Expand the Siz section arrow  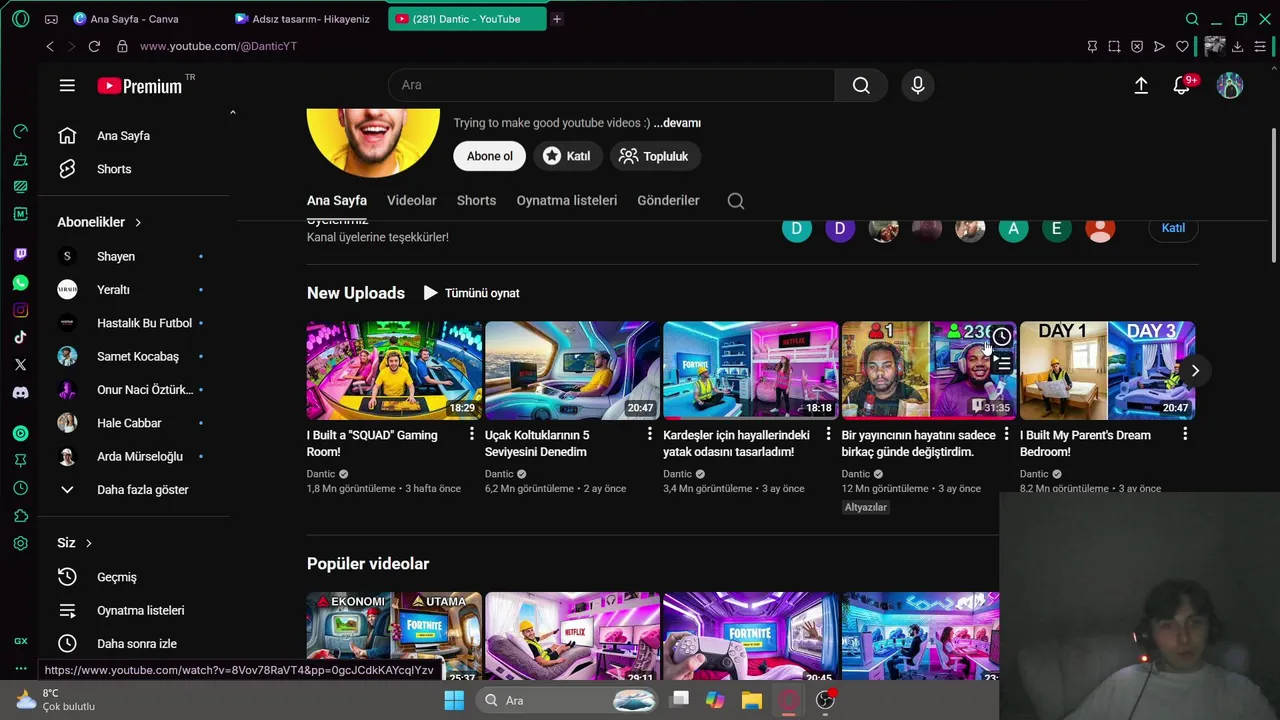(88, 543)
